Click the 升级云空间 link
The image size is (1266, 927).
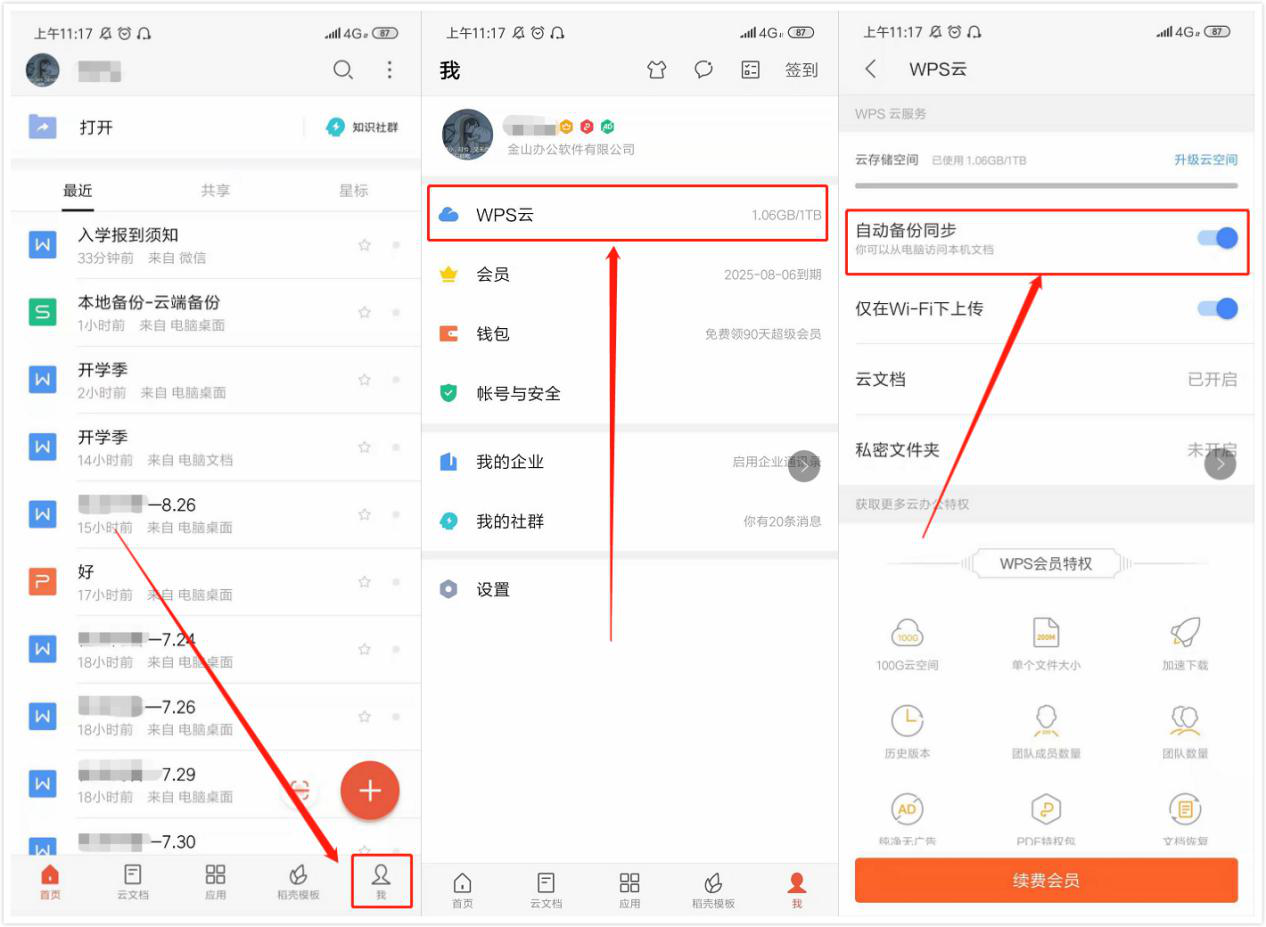(x=1205, y=160)
